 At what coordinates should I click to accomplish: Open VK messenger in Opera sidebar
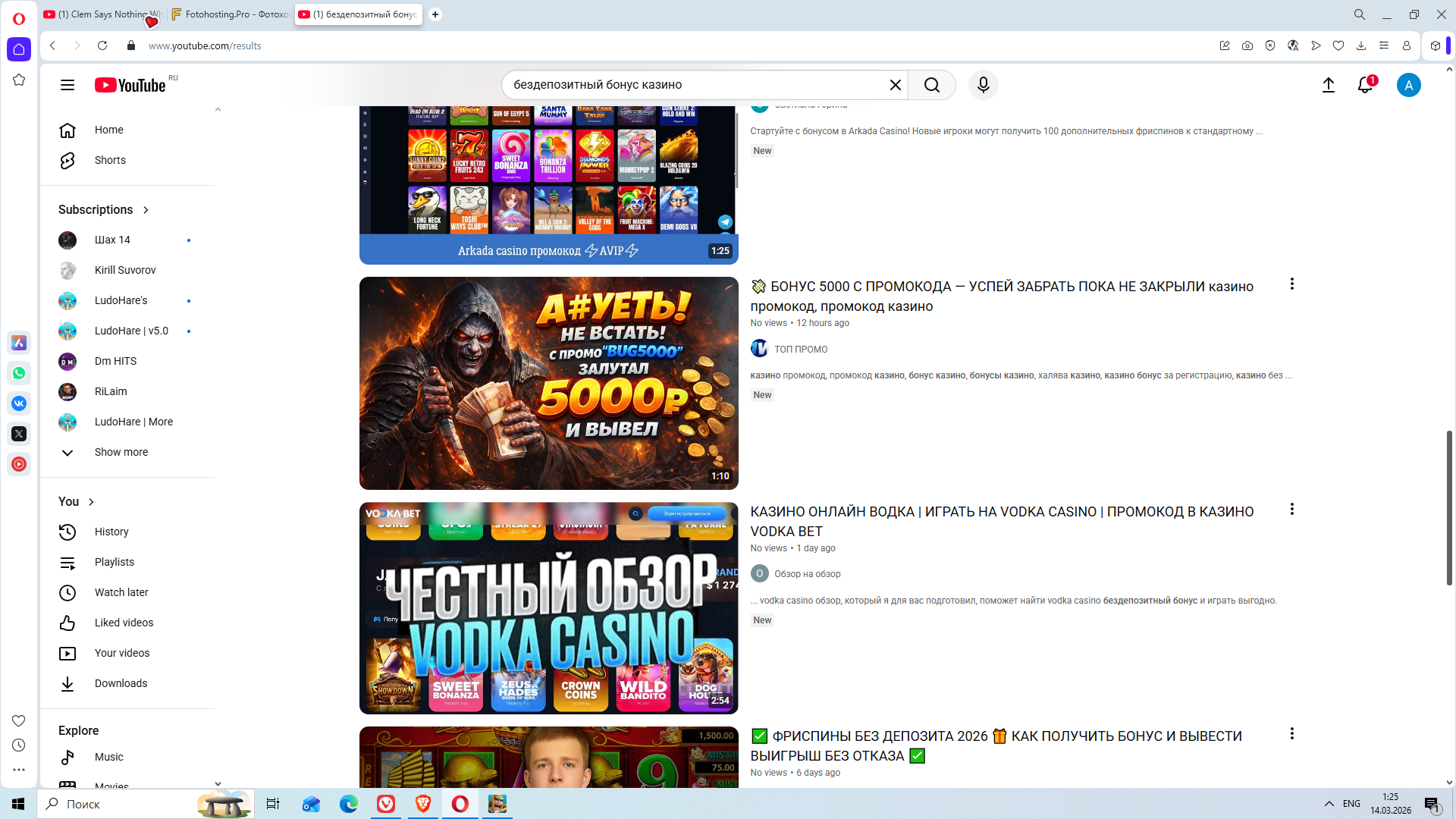(x=19, y=403)
